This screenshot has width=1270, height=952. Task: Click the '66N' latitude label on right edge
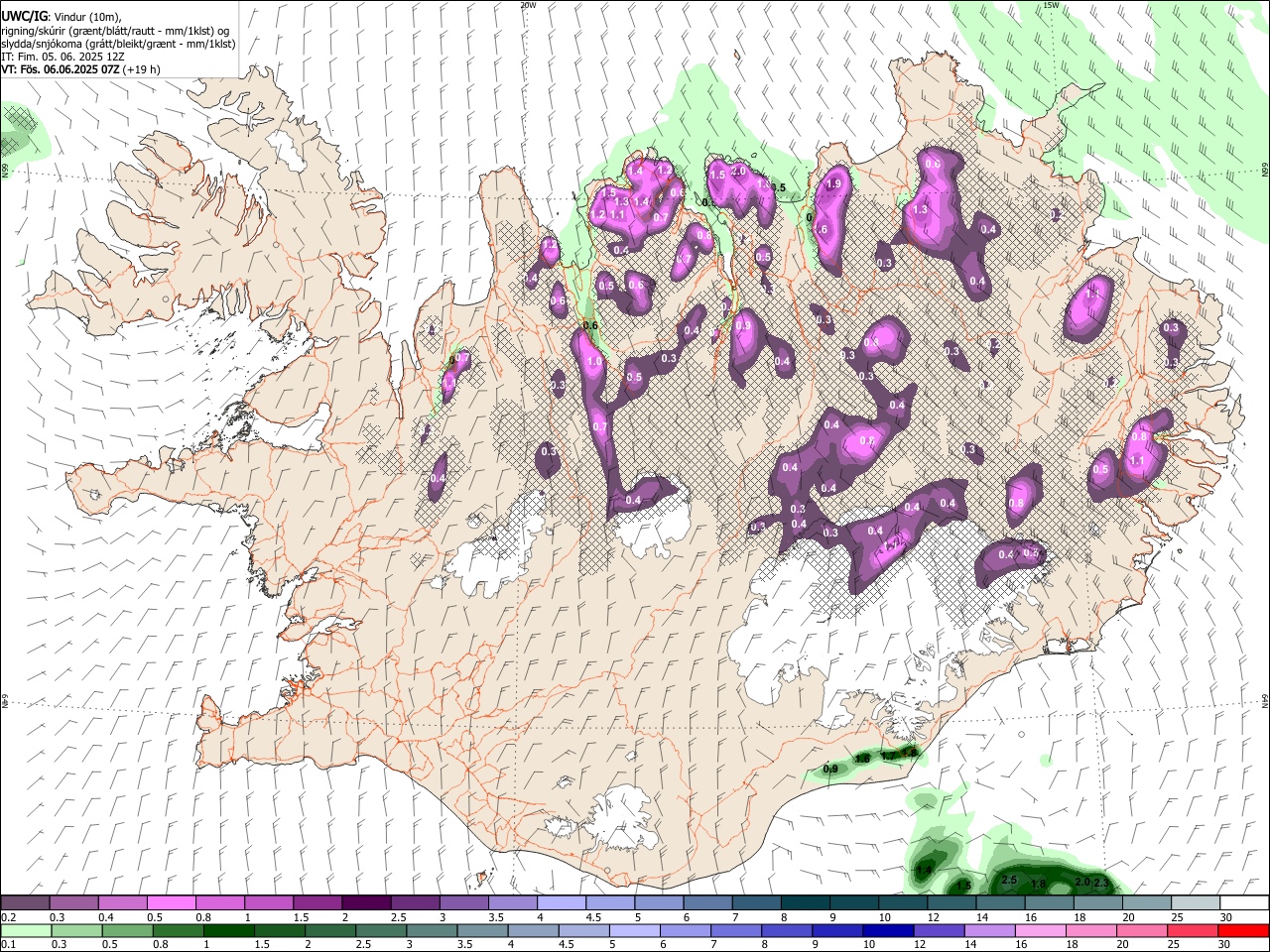click(x=1265, y=171)
